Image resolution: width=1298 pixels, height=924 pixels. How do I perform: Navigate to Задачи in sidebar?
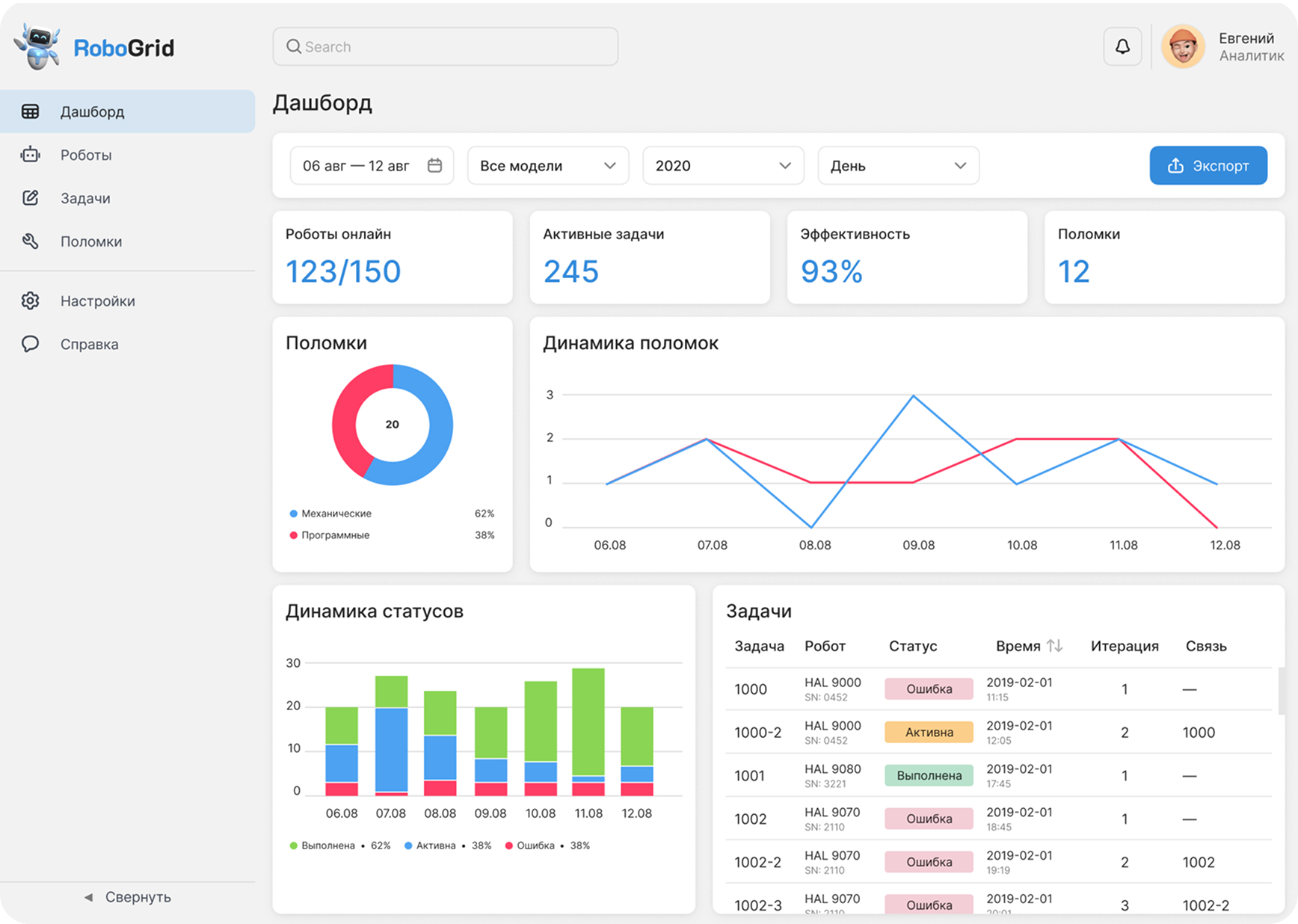click(127, 198)
